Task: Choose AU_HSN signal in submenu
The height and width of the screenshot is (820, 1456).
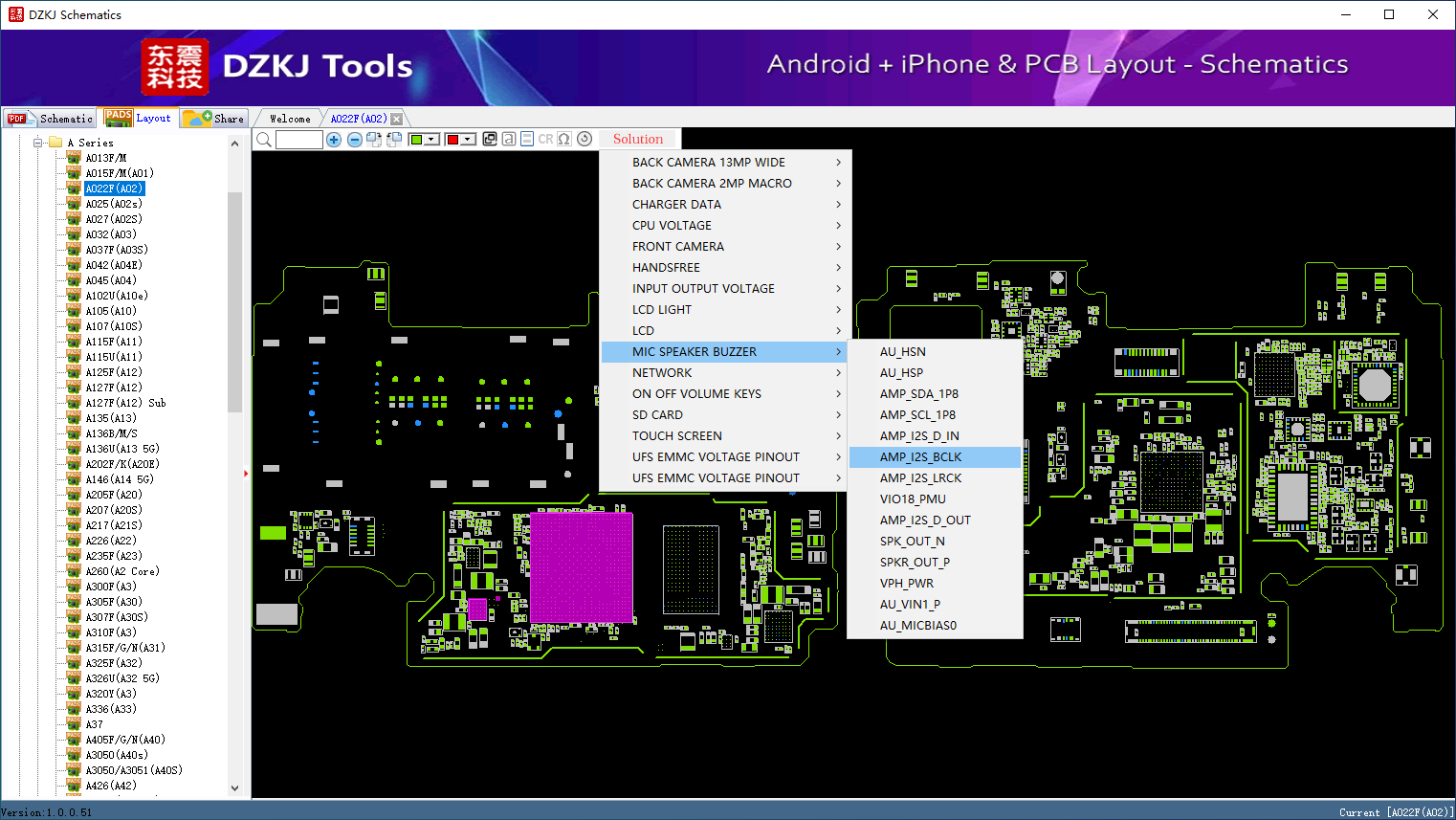Action: point(936,352)
